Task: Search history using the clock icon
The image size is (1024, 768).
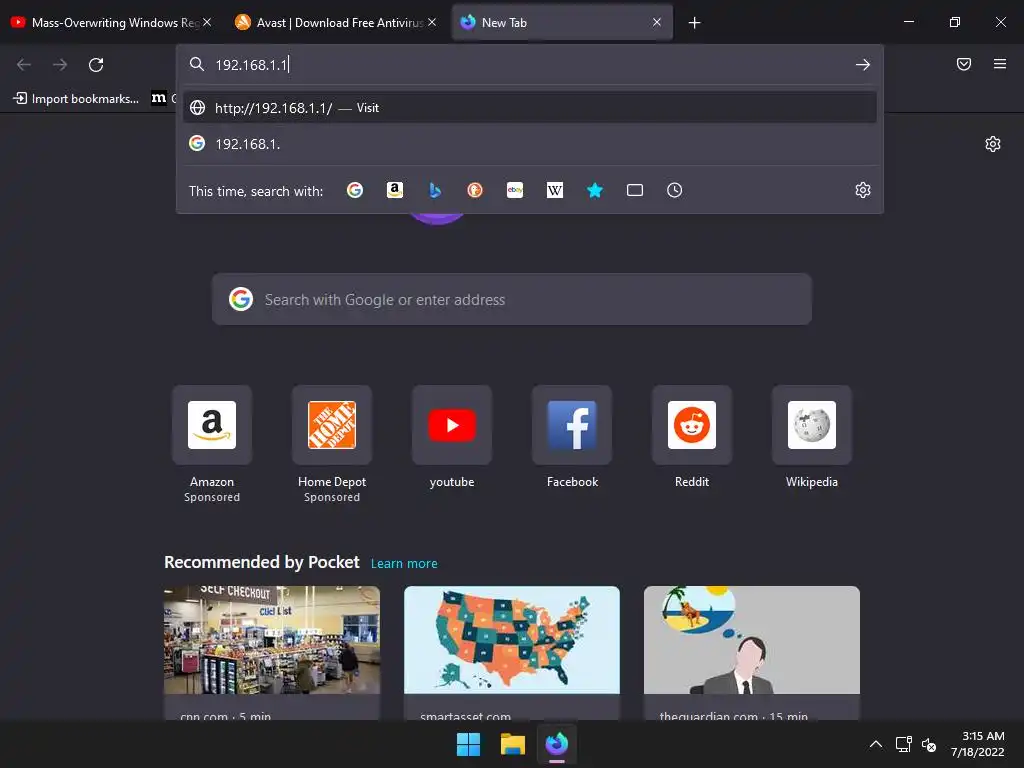Action: (x=675, y=190)
